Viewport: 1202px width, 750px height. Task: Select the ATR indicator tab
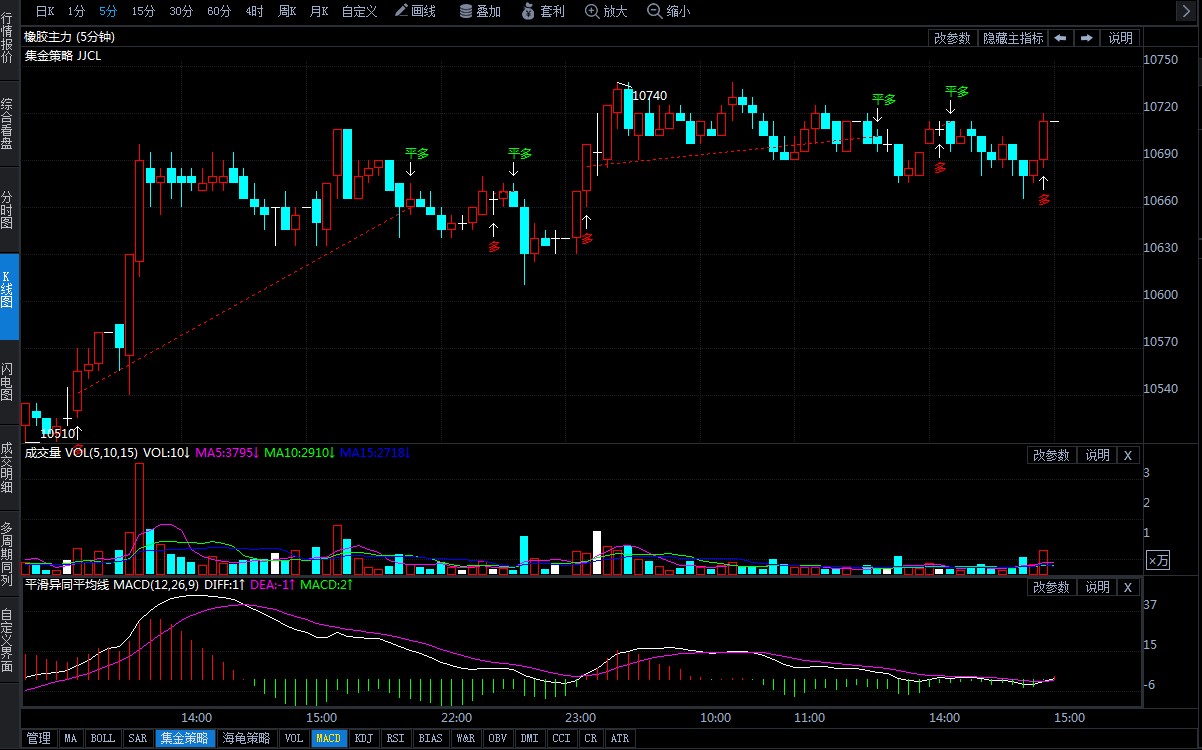tap(620, 739)
